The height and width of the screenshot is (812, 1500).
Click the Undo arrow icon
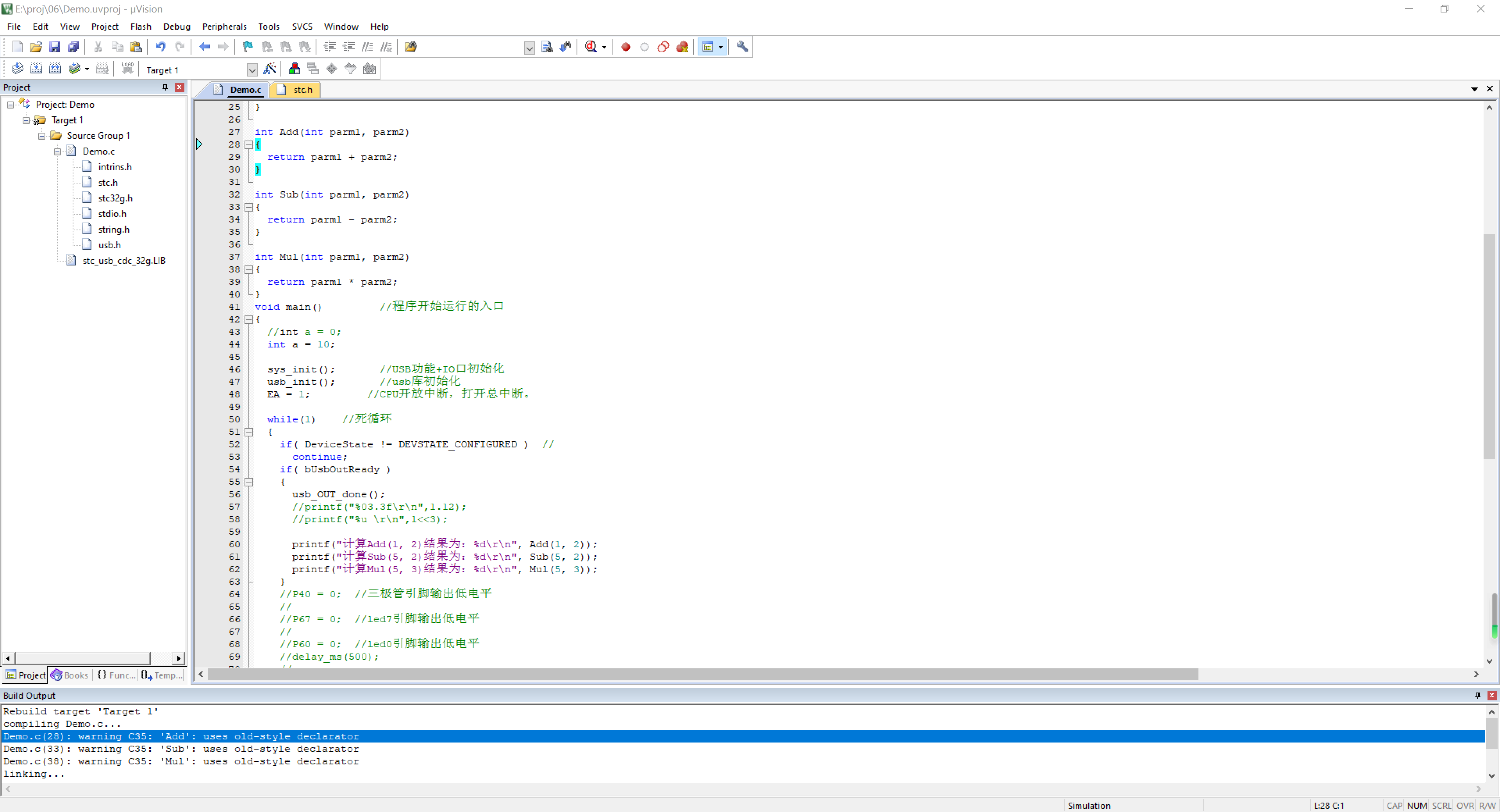160,46
